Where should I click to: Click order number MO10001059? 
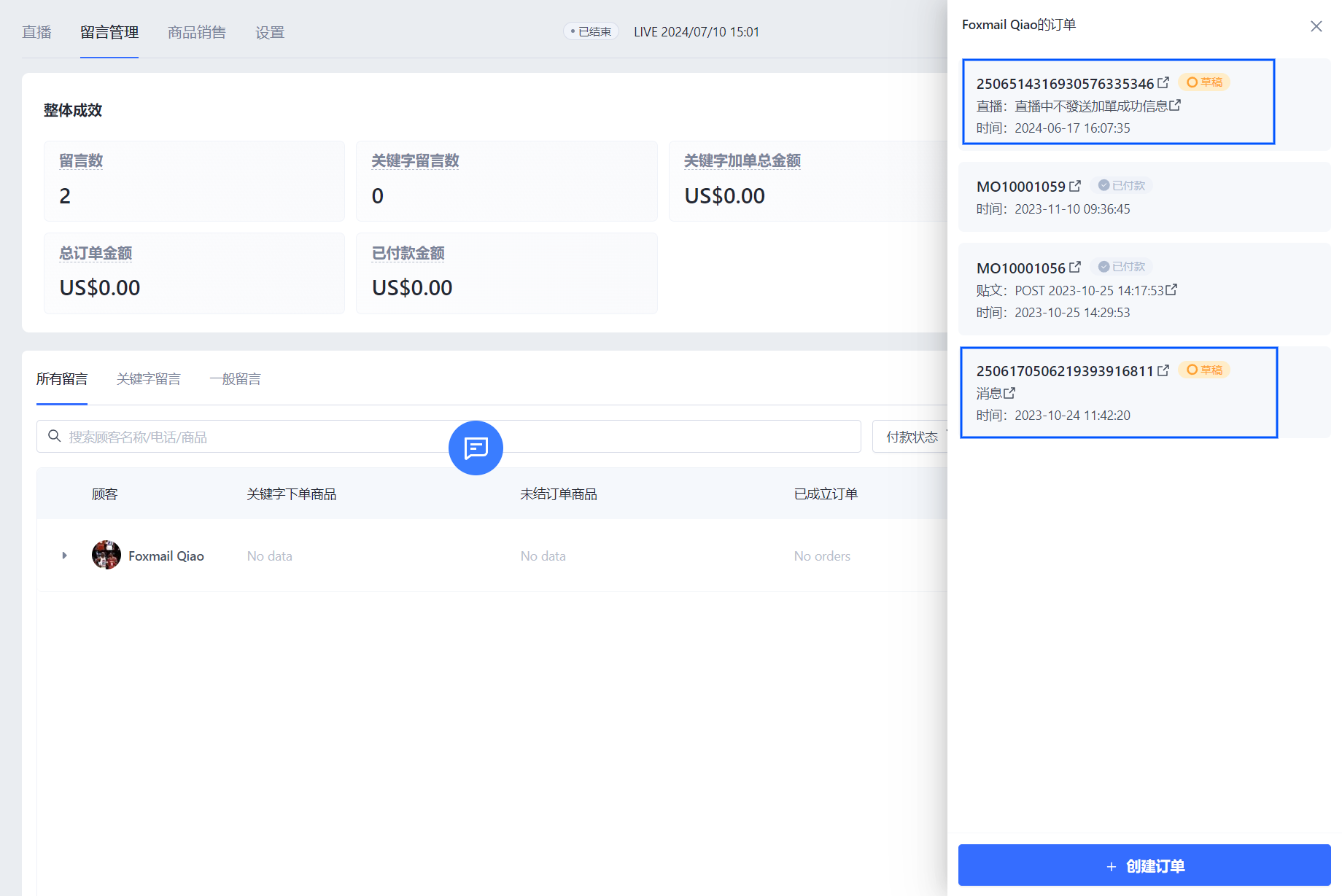(1021, 187)
